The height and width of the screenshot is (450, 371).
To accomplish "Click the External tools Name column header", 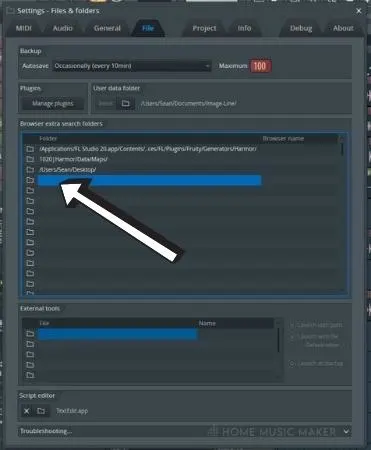I will pos(207,323).
